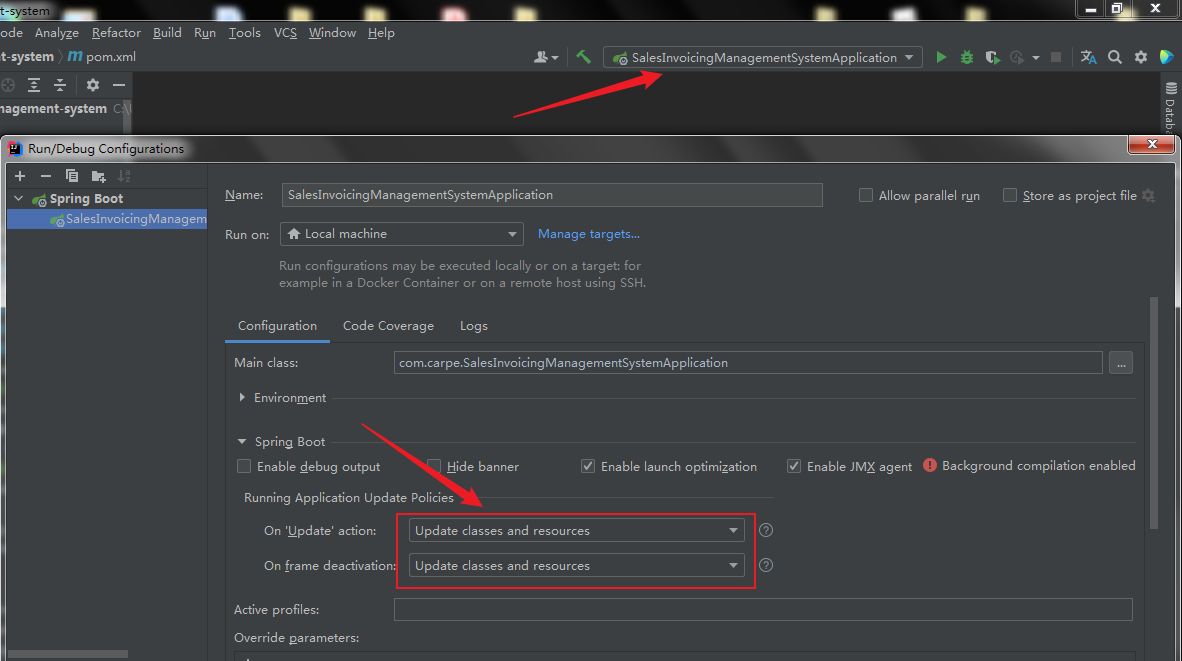The width and height of the screenshot is (1182, 661).
Task: Close the Run/Debug Configurations dialog
Action: click(x=1152, y=144)
